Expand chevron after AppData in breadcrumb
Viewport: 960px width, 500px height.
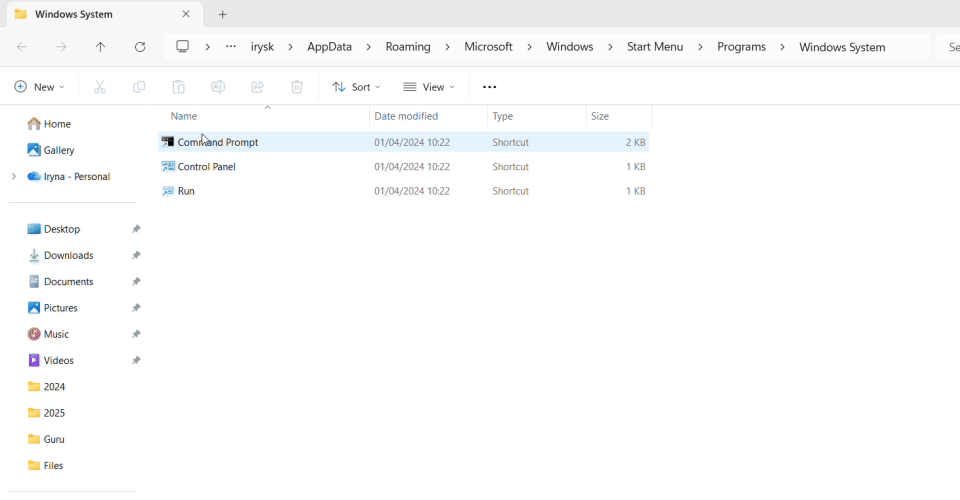(369, 47)
